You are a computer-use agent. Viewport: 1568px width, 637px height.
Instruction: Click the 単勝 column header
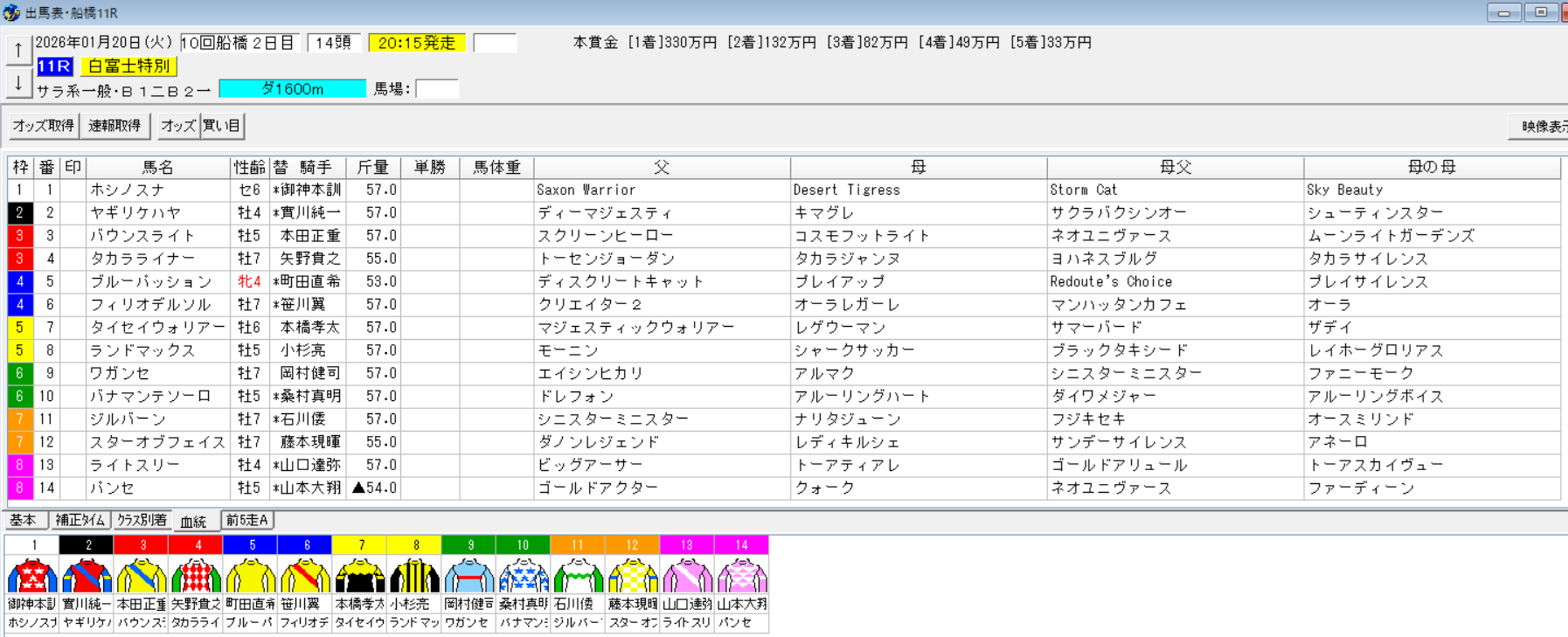pos(429,167)
